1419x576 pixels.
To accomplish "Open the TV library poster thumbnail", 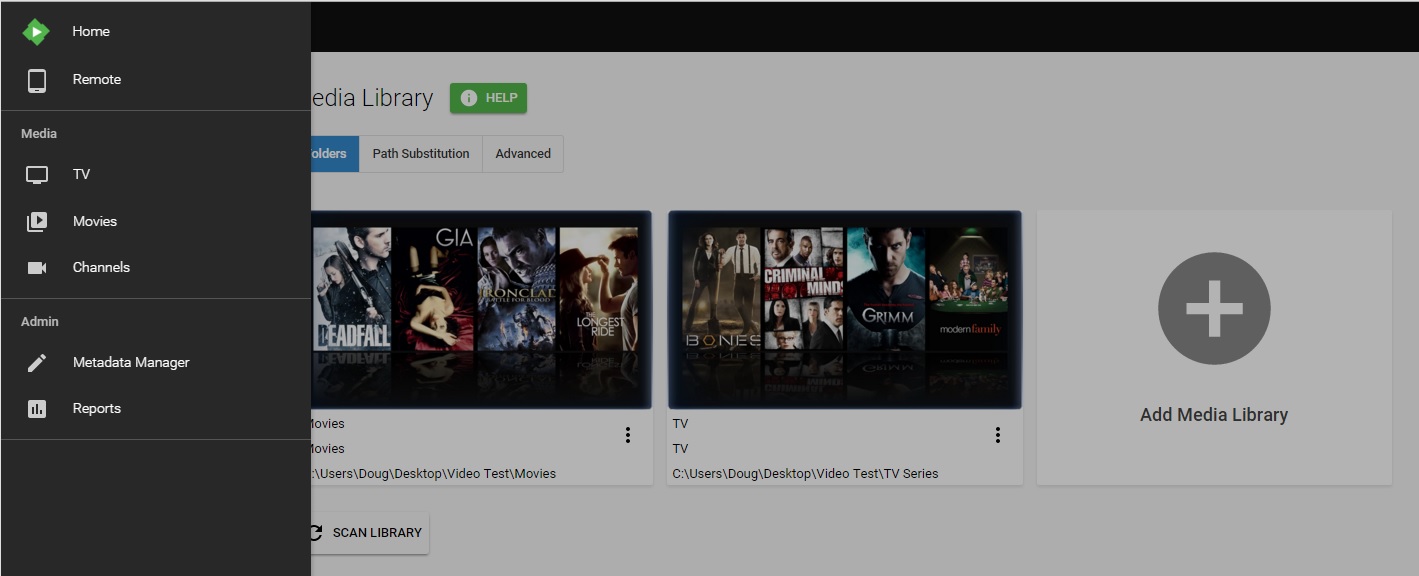I will pos(845,309).
